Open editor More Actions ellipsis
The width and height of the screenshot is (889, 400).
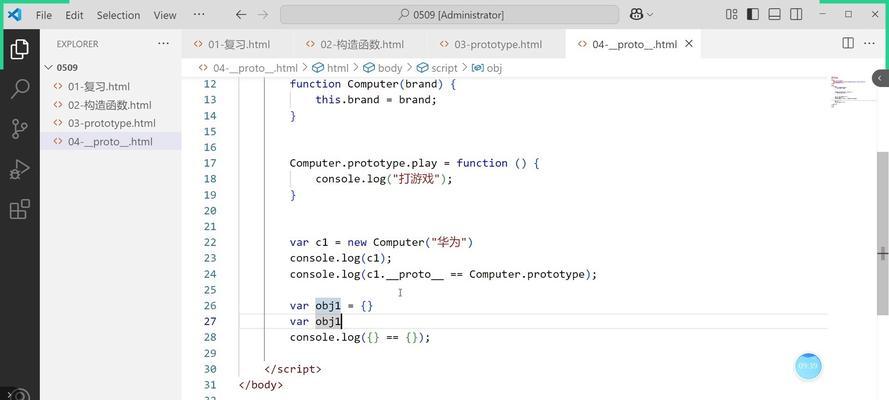click(x=869, y=43)
